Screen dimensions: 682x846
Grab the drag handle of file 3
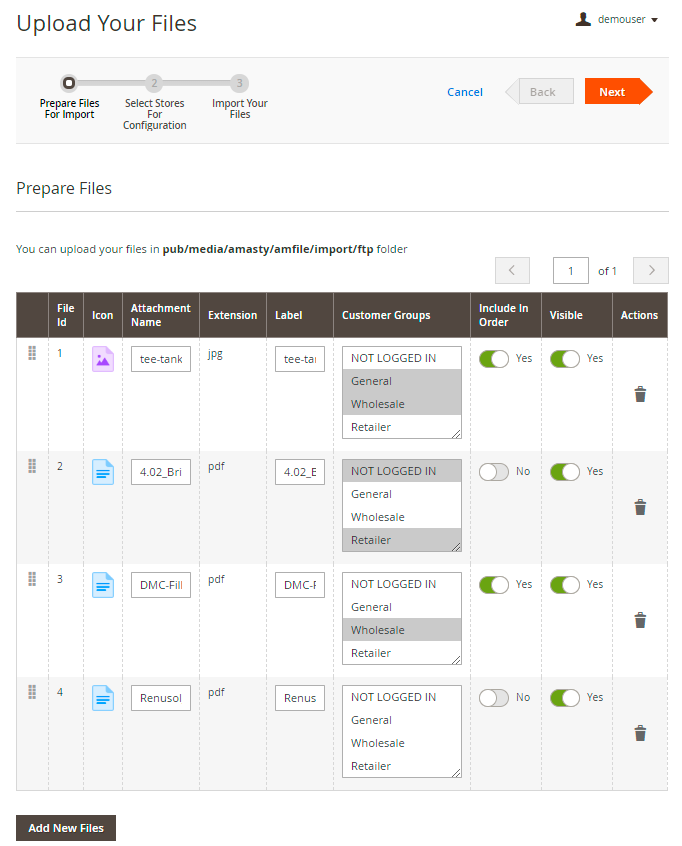tap(32, 579)
